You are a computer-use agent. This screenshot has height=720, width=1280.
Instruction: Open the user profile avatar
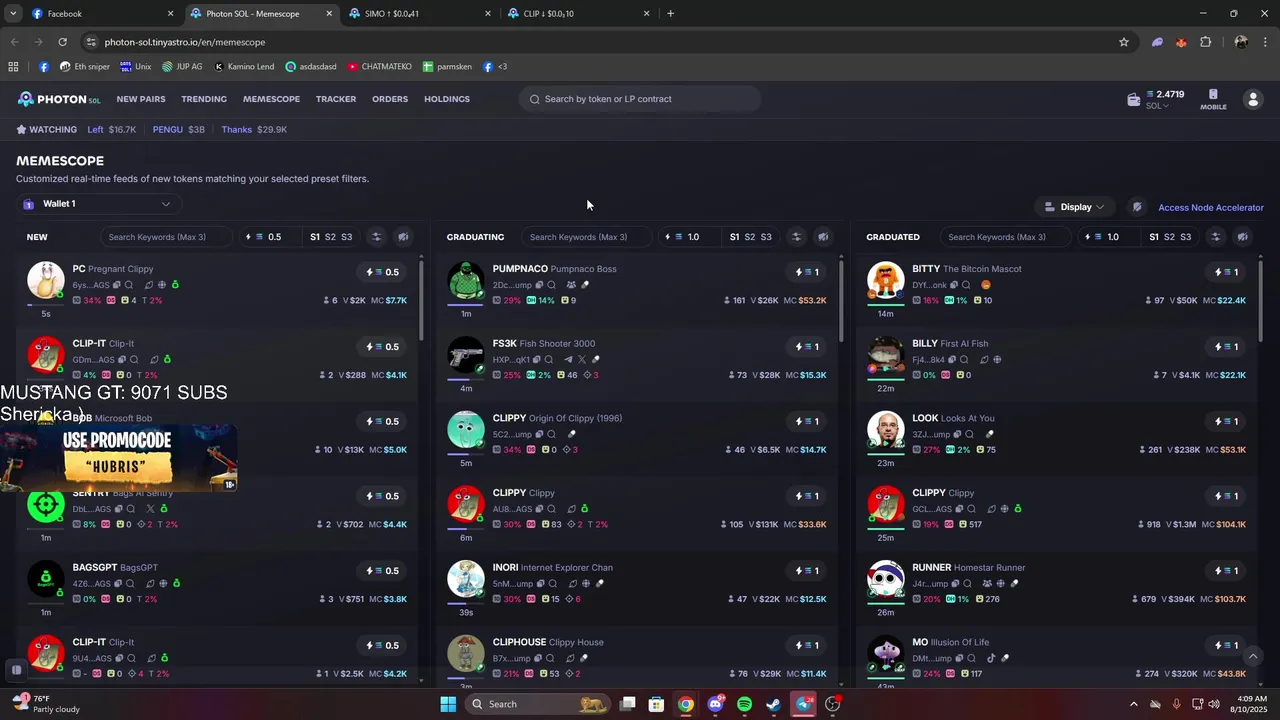pyautogui.click(x=1252, y=99)
